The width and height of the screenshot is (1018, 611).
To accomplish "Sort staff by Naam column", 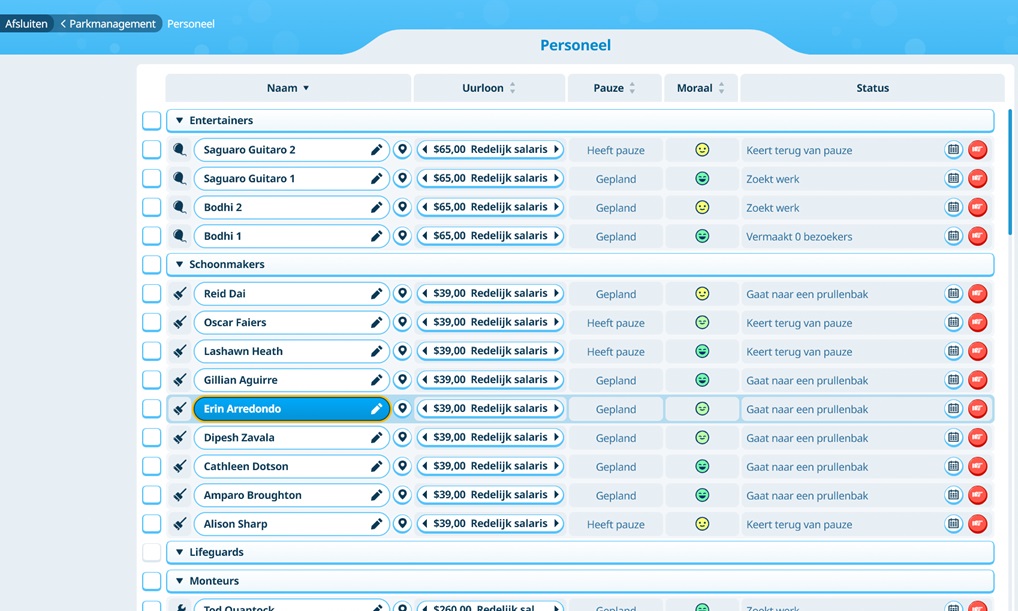I will tap(288, 88).
